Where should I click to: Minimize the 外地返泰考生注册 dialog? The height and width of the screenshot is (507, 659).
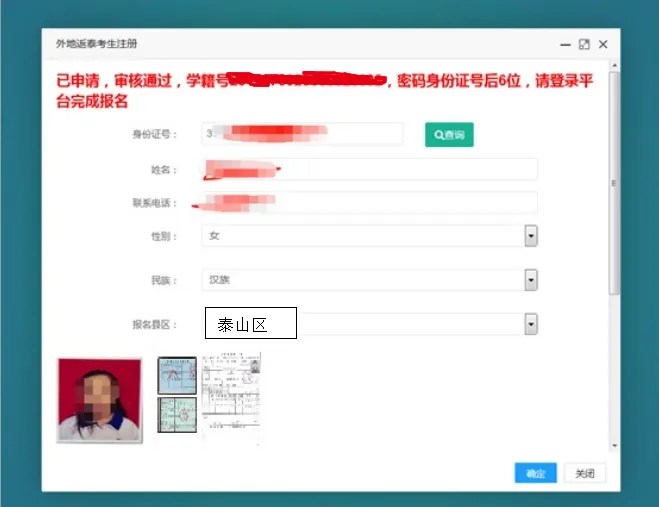click(565, 45)
